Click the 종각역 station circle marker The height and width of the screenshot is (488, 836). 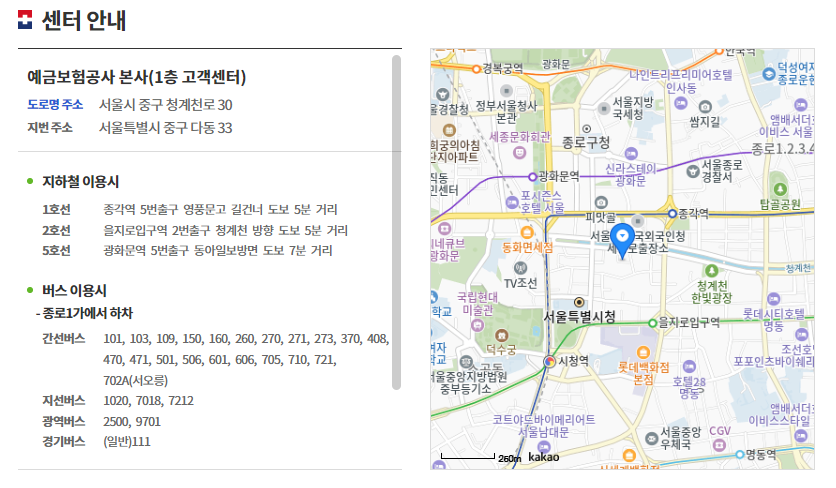[672, 213]
